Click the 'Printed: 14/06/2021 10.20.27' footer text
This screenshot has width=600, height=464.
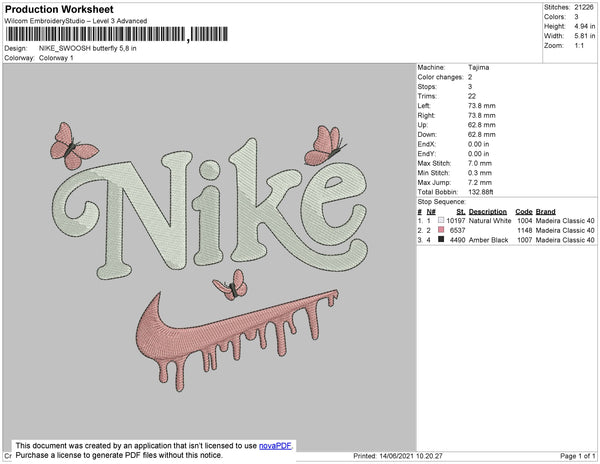pos(398,456)
